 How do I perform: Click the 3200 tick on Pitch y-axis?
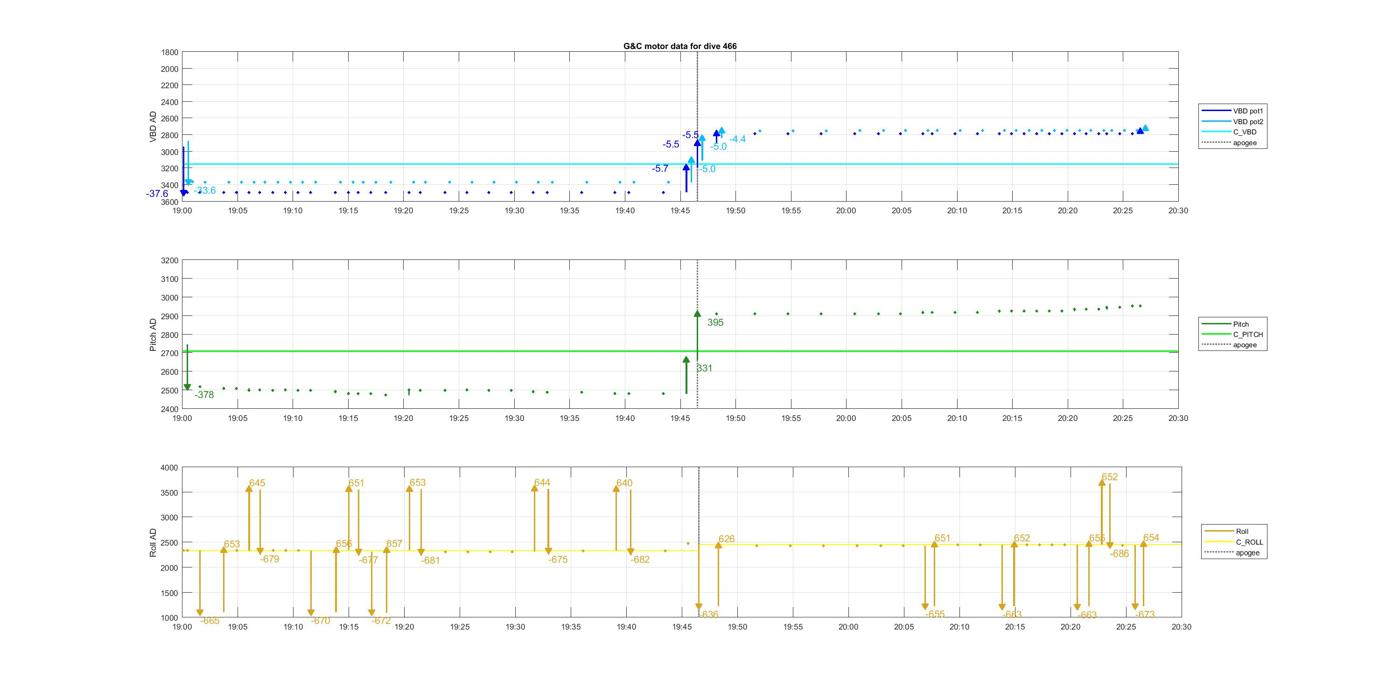point(169,260)
